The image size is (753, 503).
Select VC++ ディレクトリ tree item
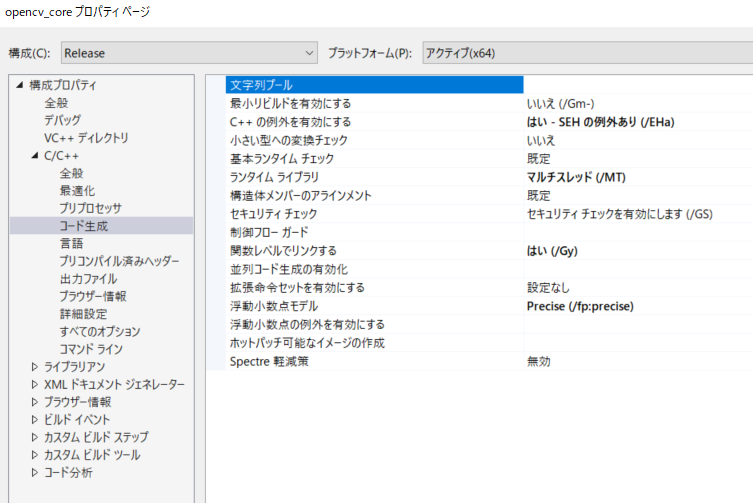(86, 138)
